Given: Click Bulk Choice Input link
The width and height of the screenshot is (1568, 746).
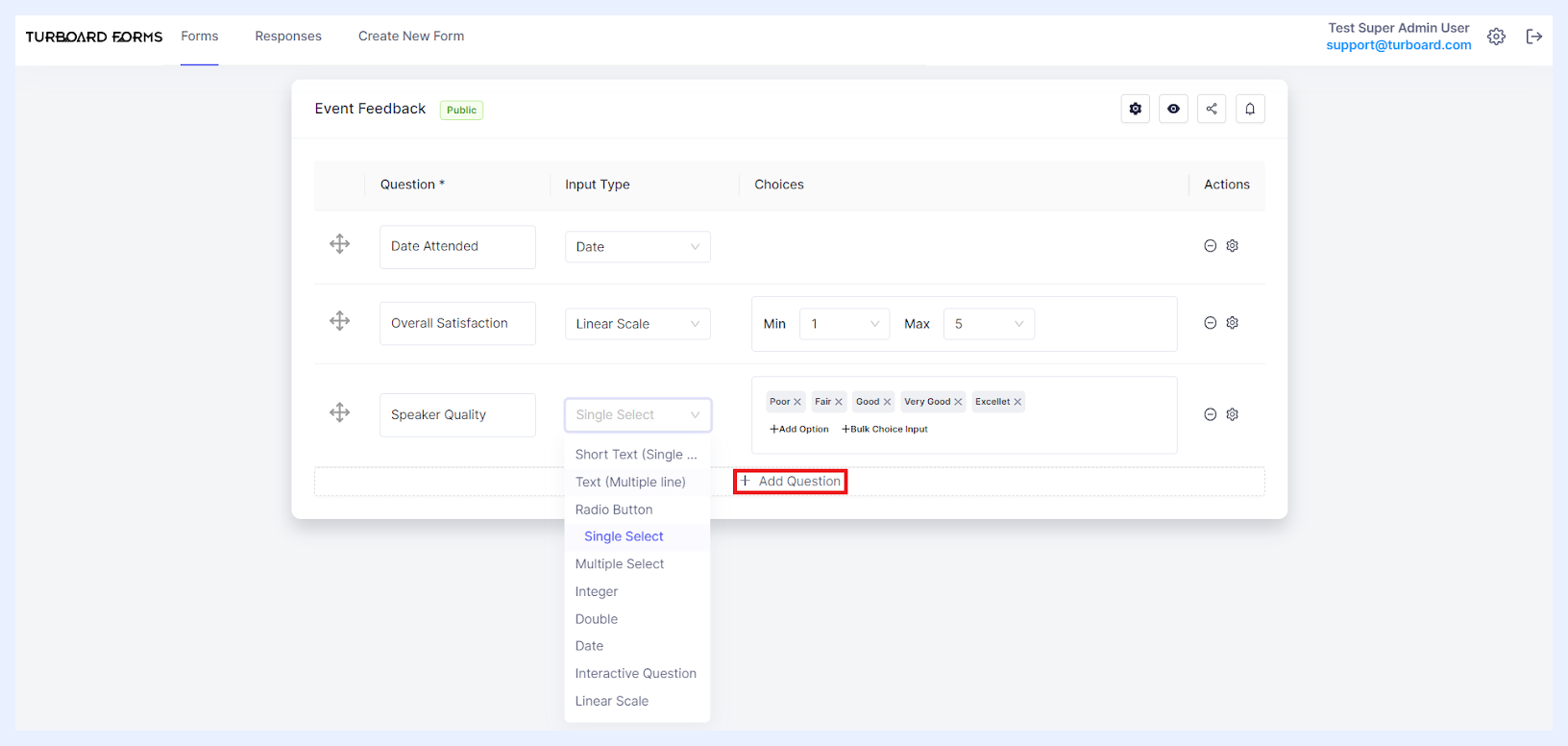Looking at the screenshot, I should 885,429.
